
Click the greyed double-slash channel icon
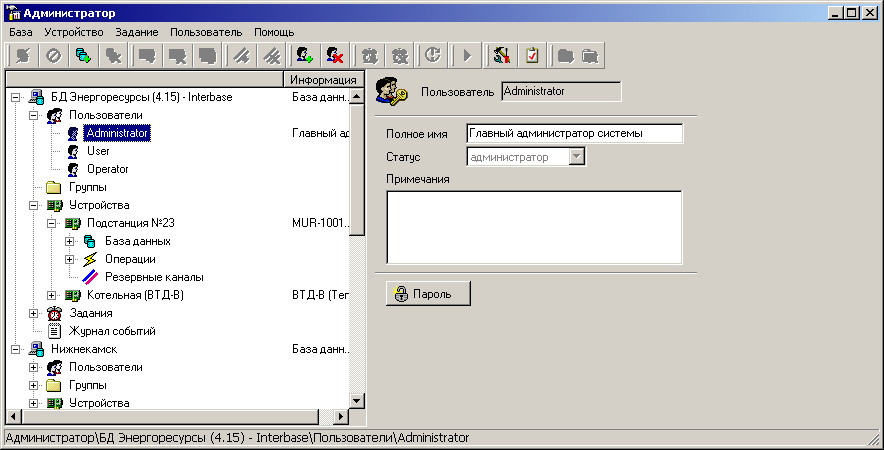pos(242,55)
